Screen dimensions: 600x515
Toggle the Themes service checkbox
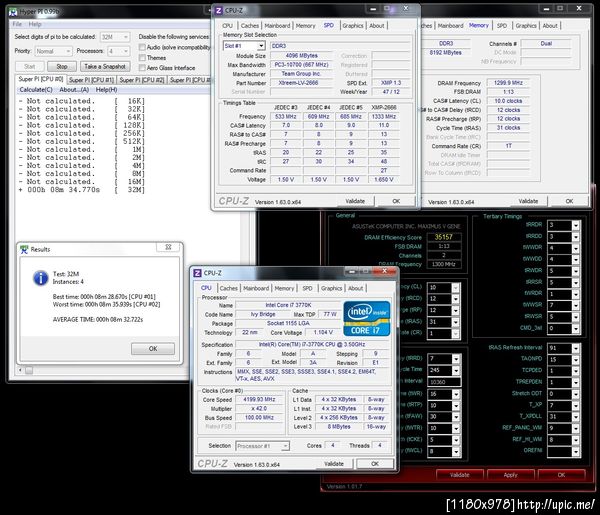click(x=142, y=58)
